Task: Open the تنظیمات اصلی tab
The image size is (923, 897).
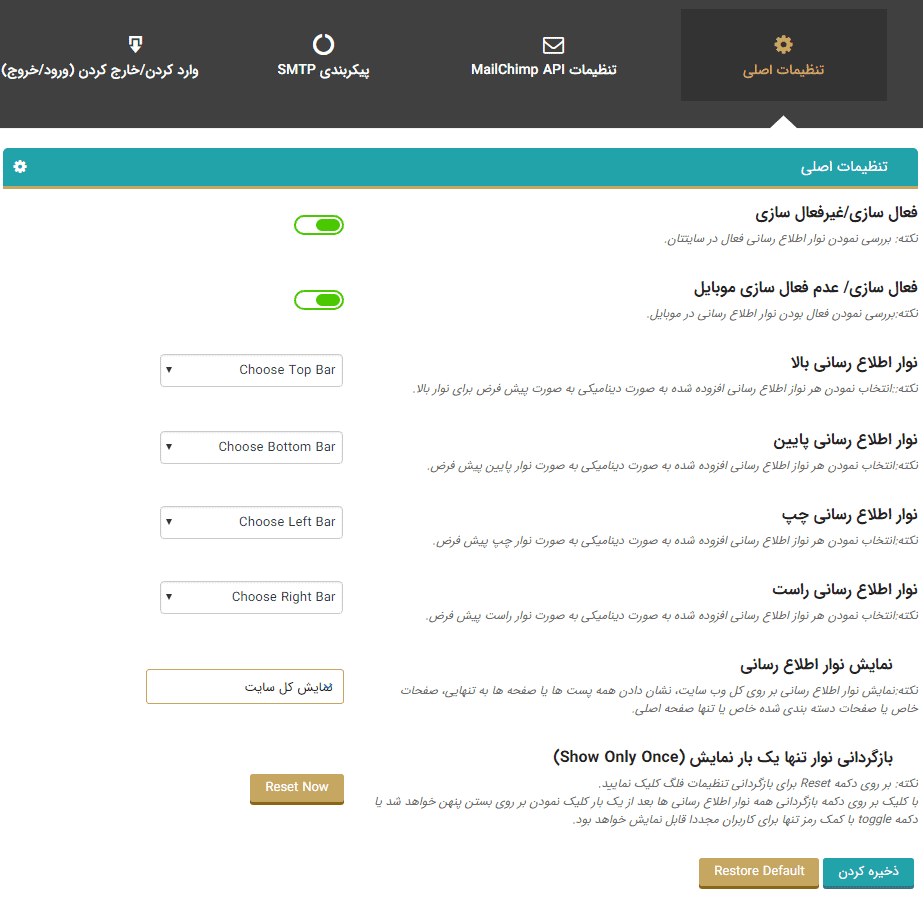Action: tap(783, 55)
